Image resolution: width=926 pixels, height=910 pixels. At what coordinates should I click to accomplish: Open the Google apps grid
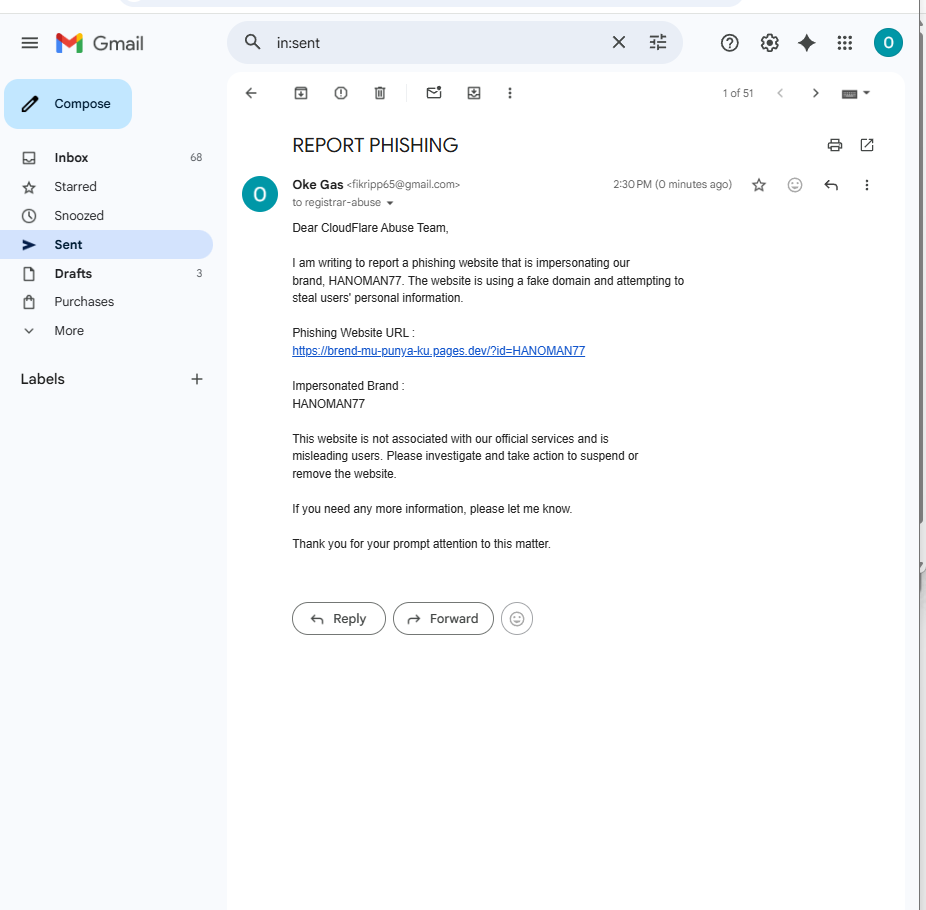845,43
